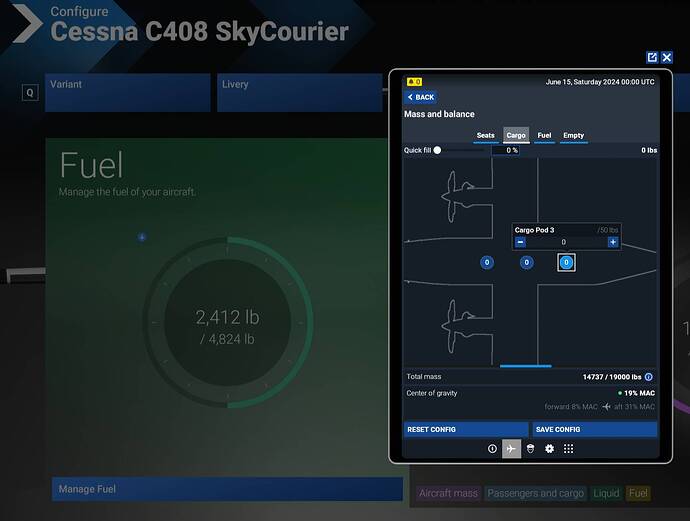Click the fuel gauge dial
Image resolution: width=690 pixels, height=521 pixels.
click(227, 323)
